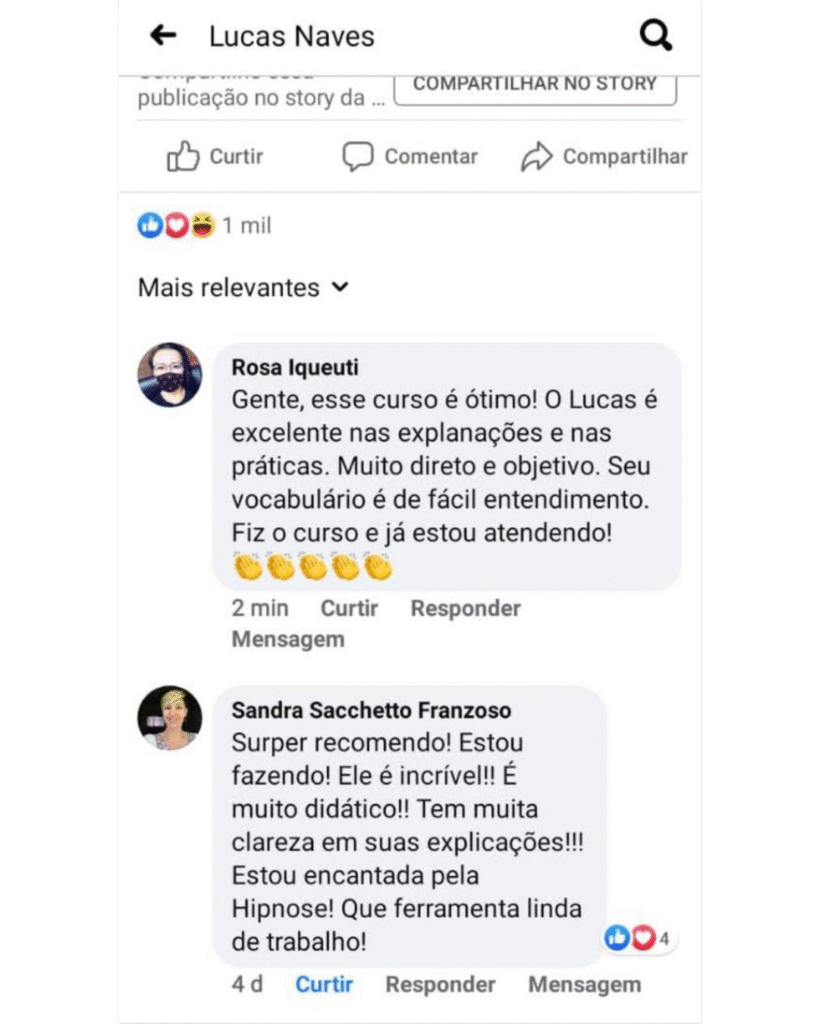Reply to Sandra Sacchetto Franzoso's comment
The height and width of the screenshot is (1024, 819).
point(440,984)
